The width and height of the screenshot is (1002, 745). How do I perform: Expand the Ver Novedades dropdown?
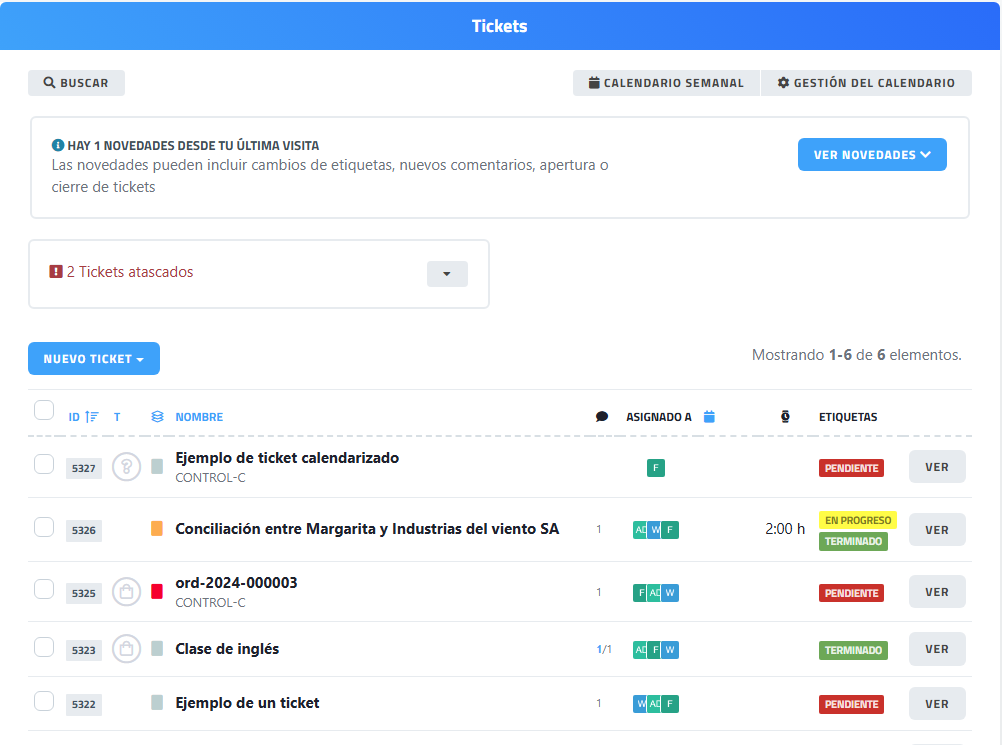pyautogui.click(x=872, y=155)
